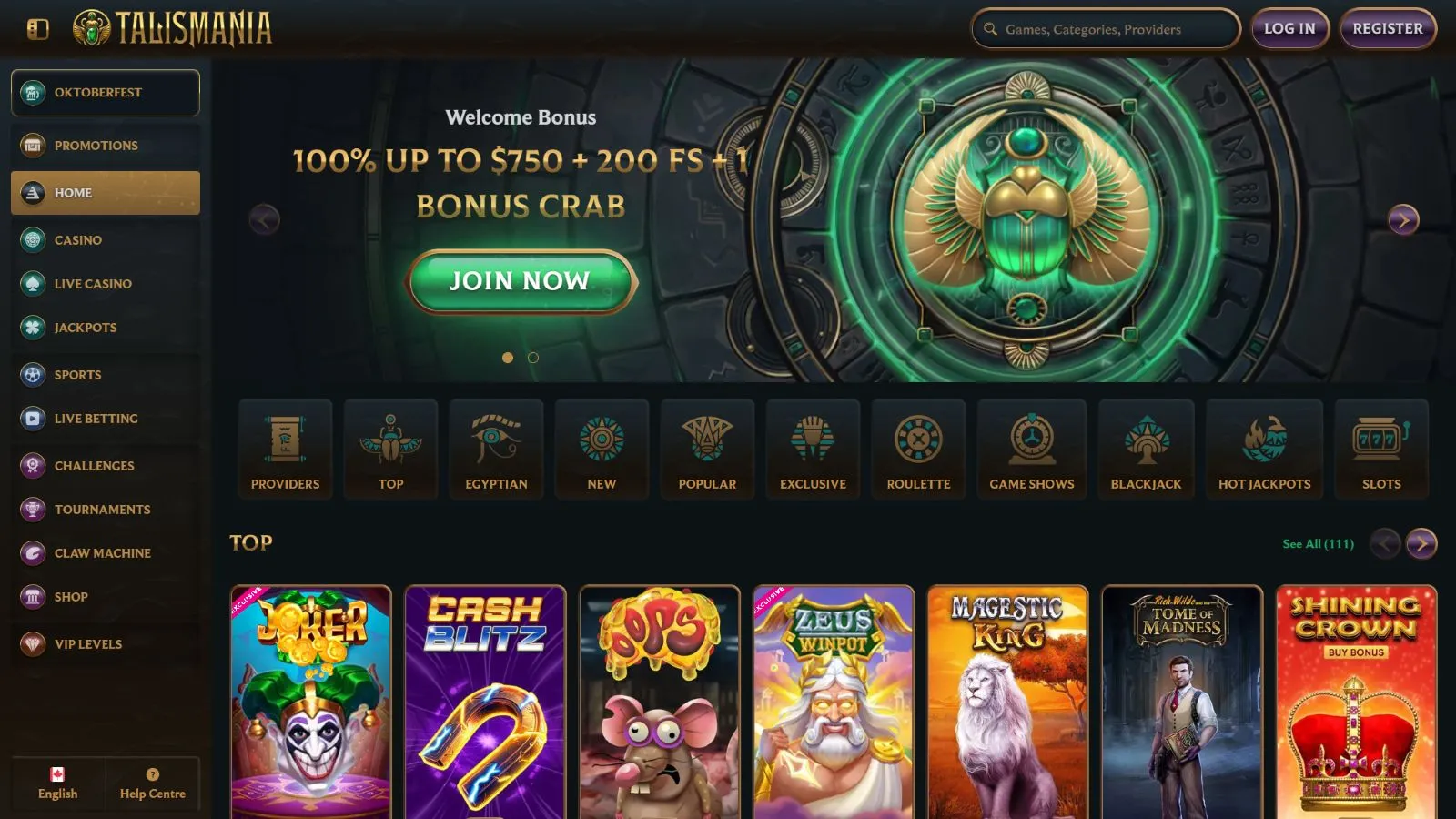Open the English language selector
Image resolution: width=1456 pixels, height=819 pixels.
[58, 783]
